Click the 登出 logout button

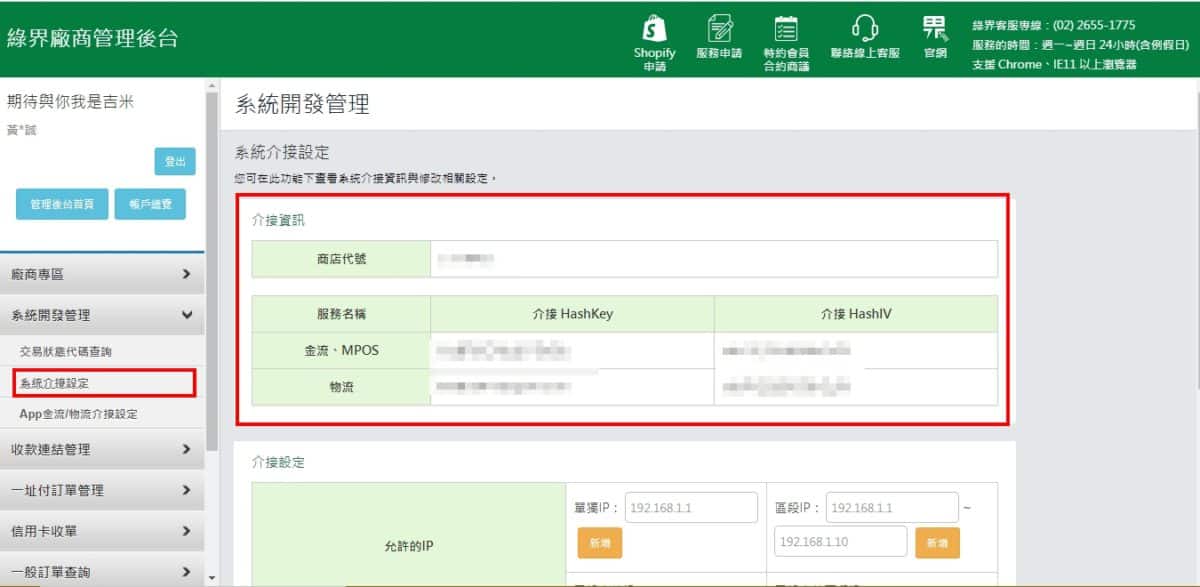(x=175, y=161)
